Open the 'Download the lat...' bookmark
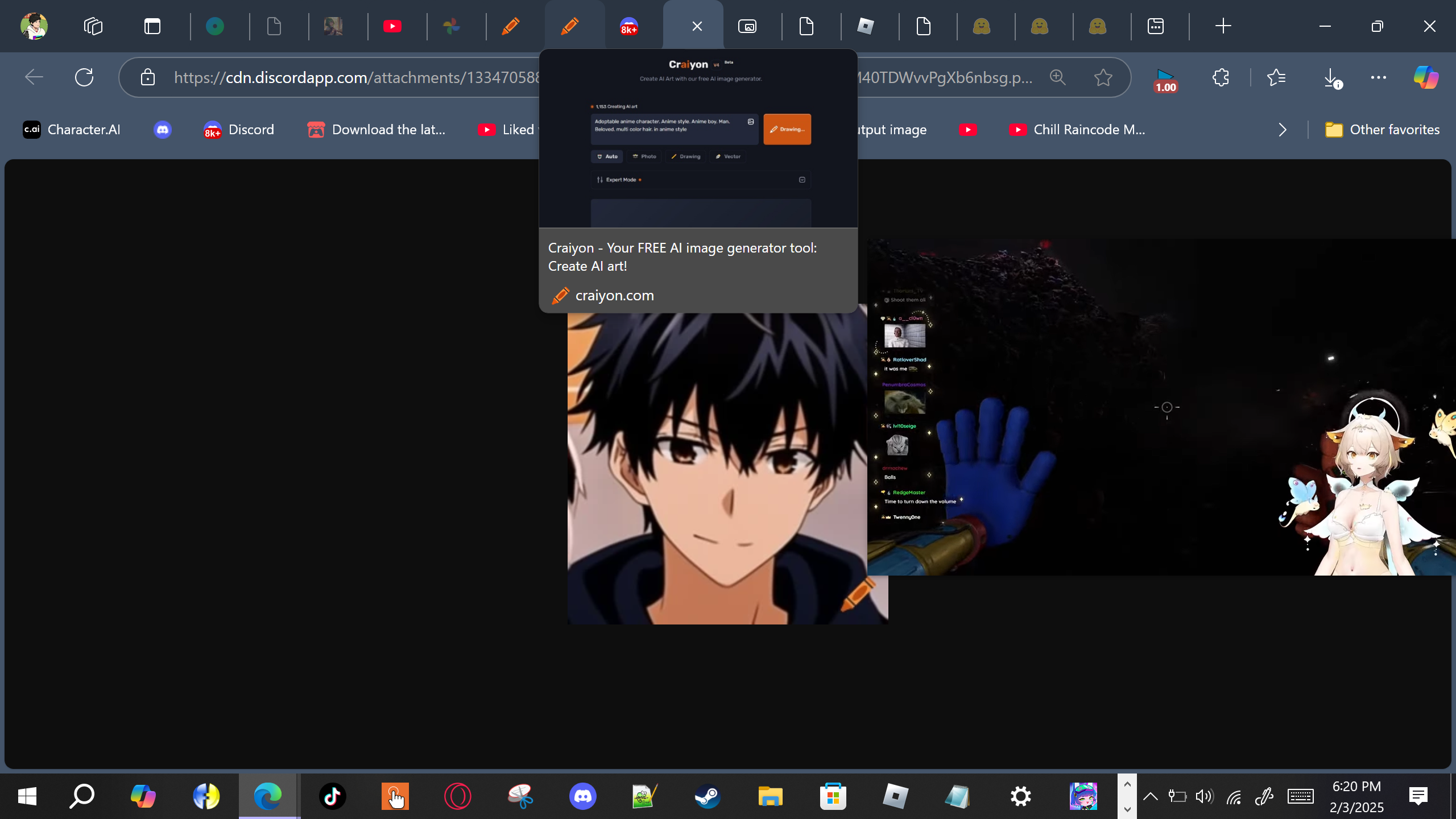 (x=377, y=130)
